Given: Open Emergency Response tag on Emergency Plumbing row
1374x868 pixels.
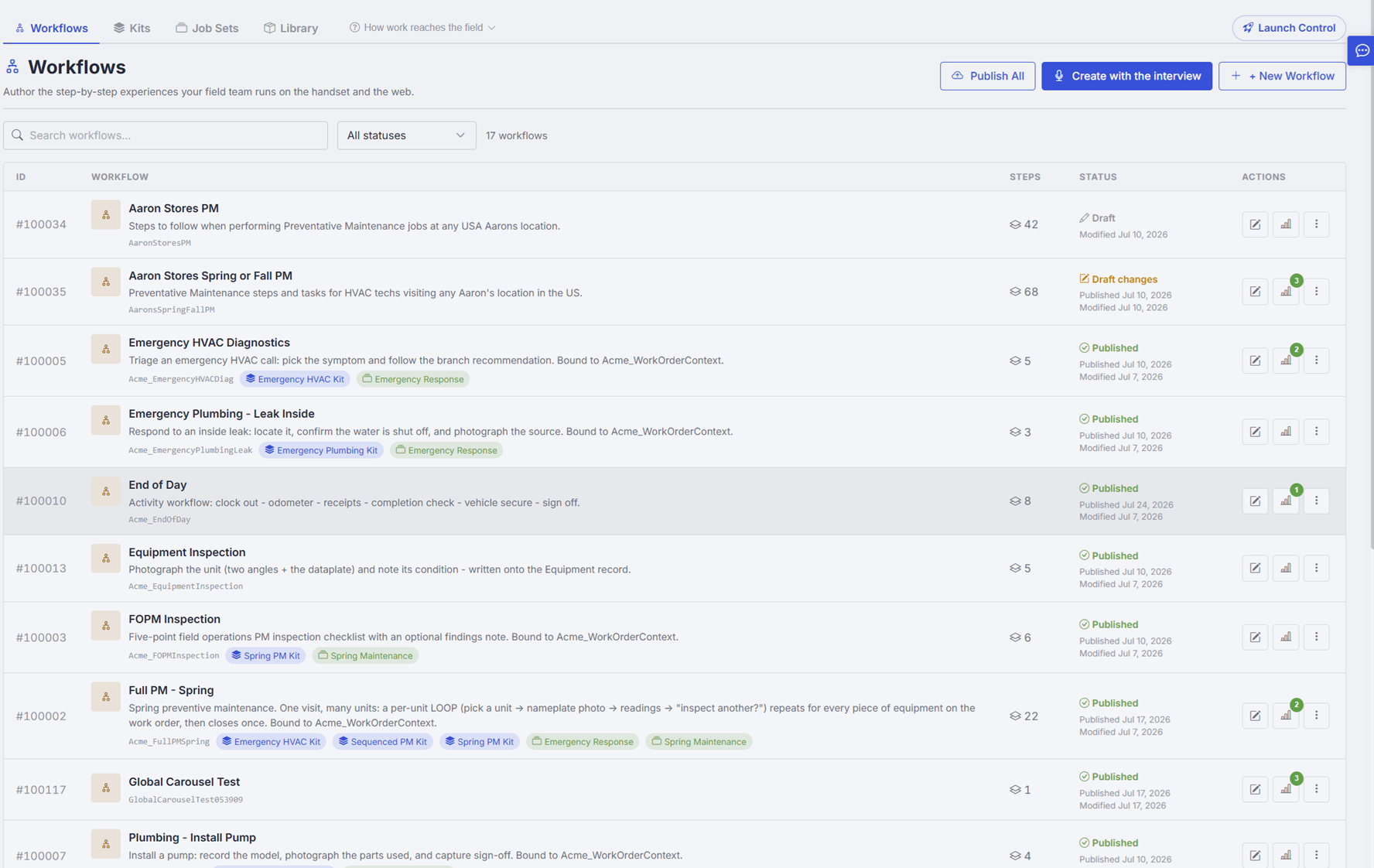Looking at the screenshot, I should (446, 450).
